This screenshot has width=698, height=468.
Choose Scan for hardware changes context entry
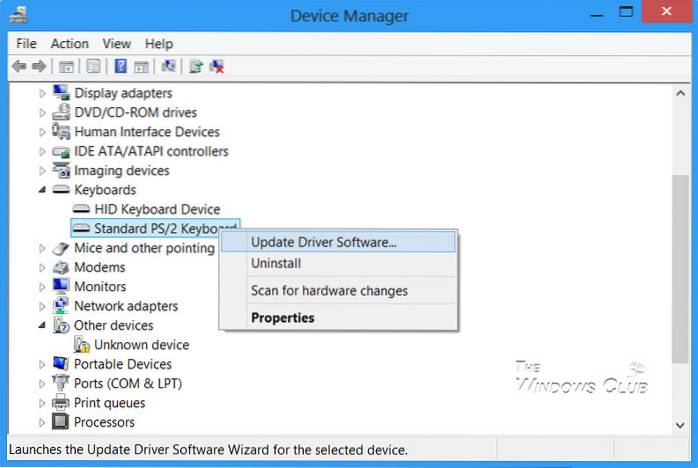point(338,291)
